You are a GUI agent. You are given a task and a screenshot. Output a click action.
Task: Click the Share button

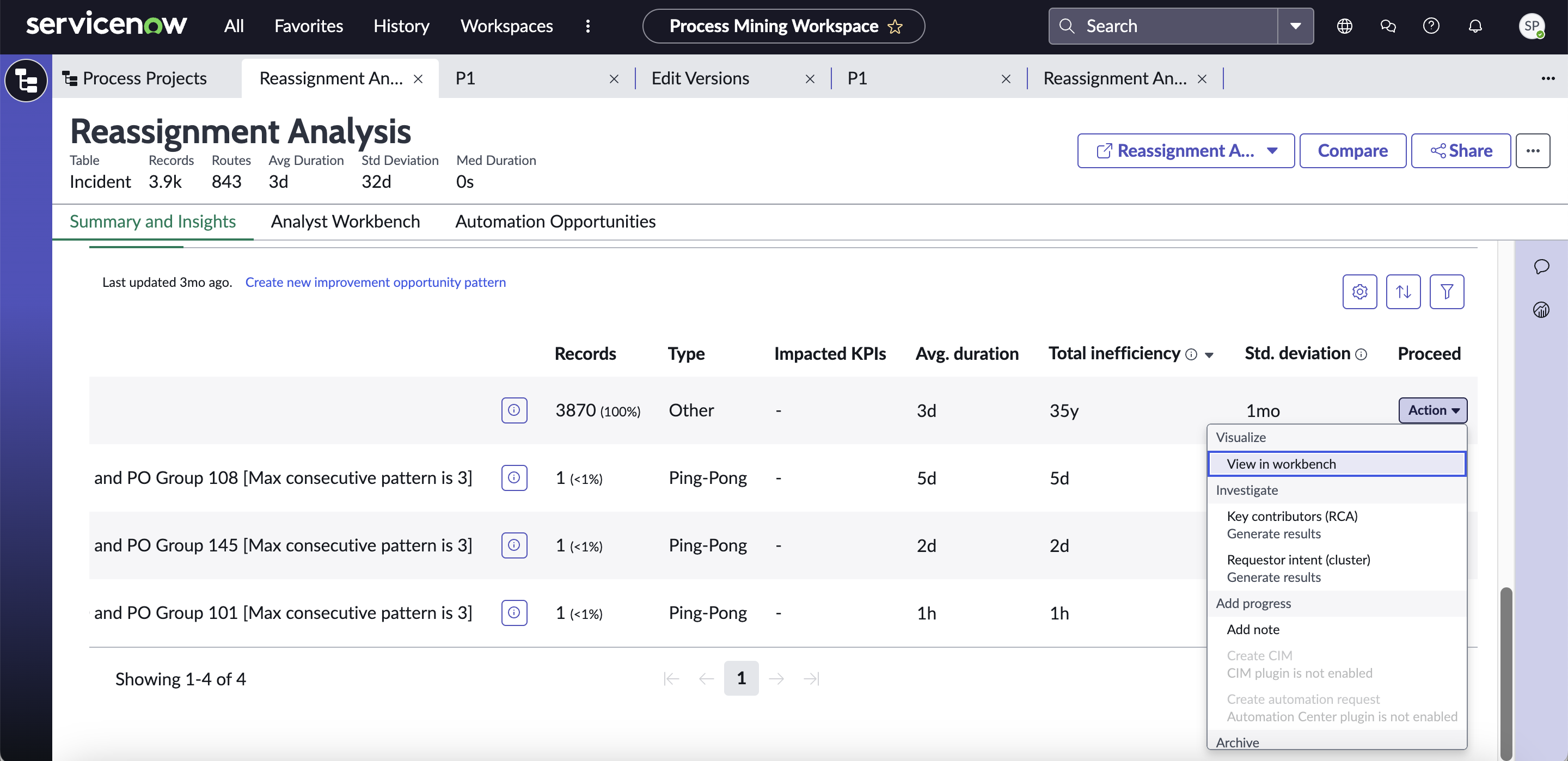point(1461,150)
